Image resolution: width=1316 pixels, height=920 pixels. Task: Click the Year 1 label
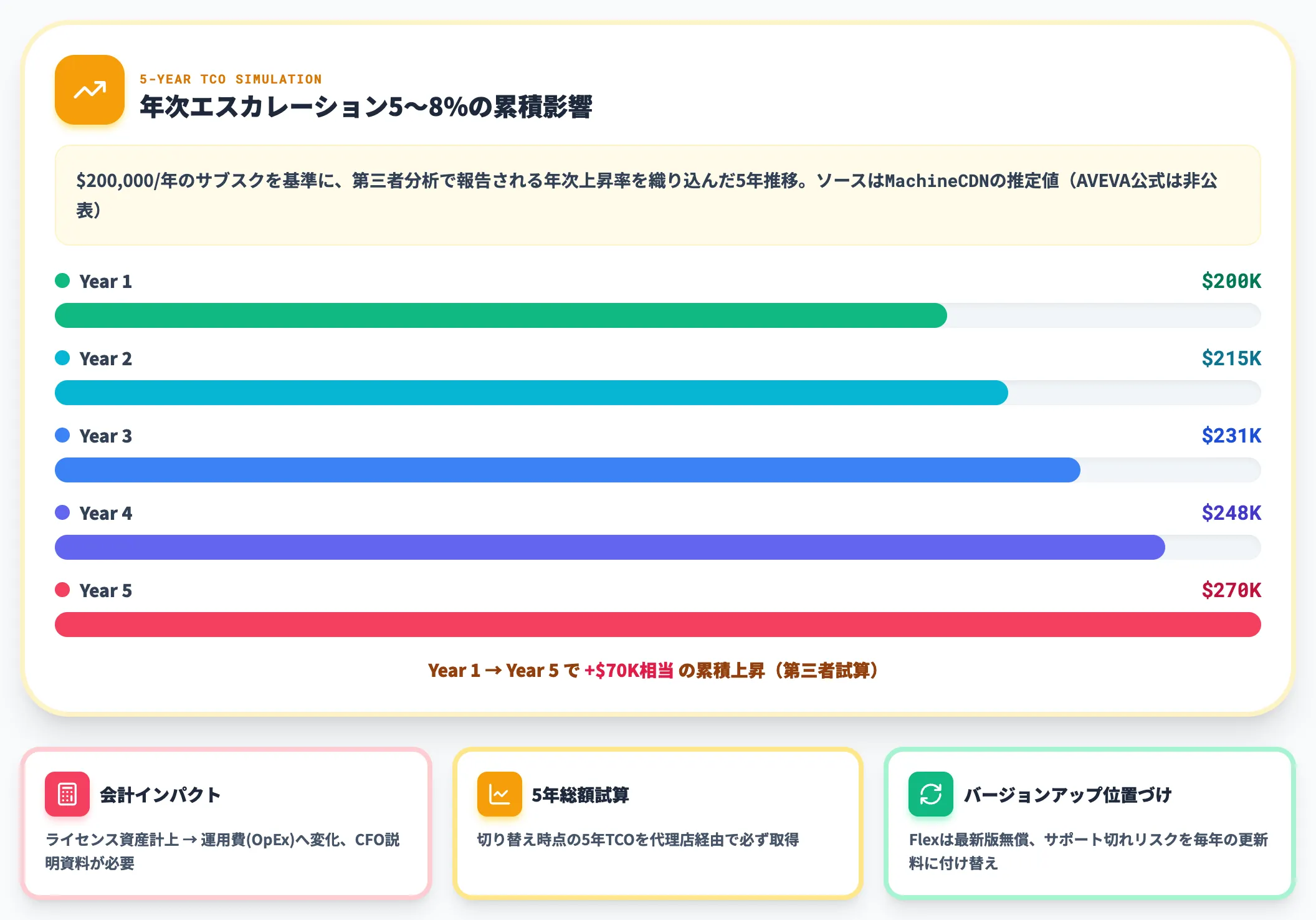coord(106,282)
